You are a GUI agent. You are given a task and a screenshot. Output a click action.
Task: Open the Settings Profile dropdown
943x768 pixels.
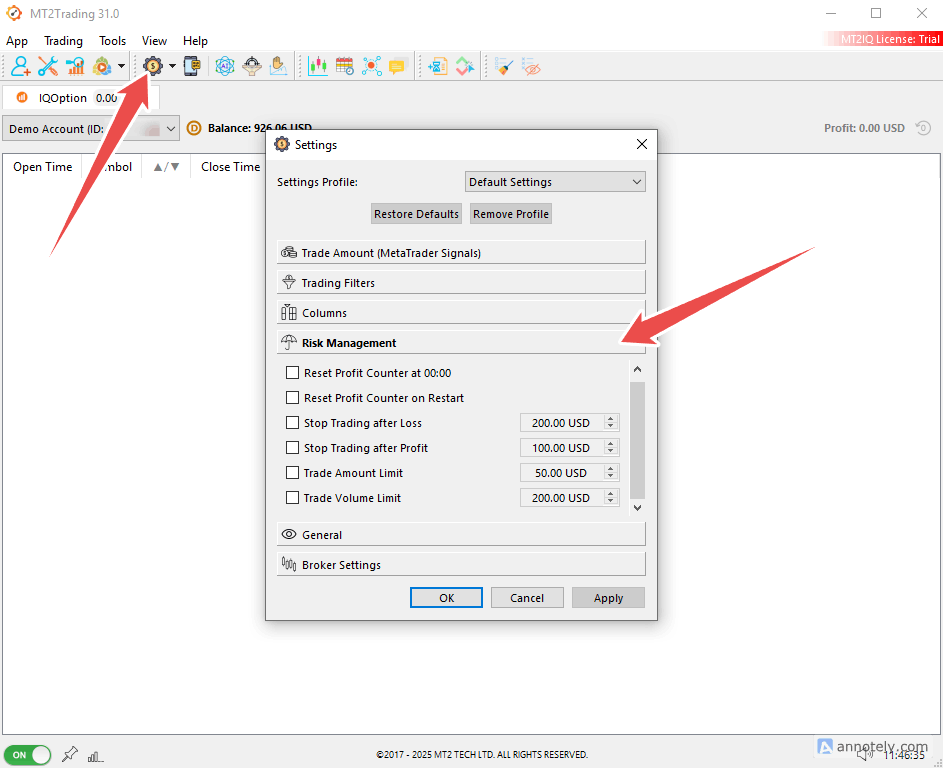[554, 182]
